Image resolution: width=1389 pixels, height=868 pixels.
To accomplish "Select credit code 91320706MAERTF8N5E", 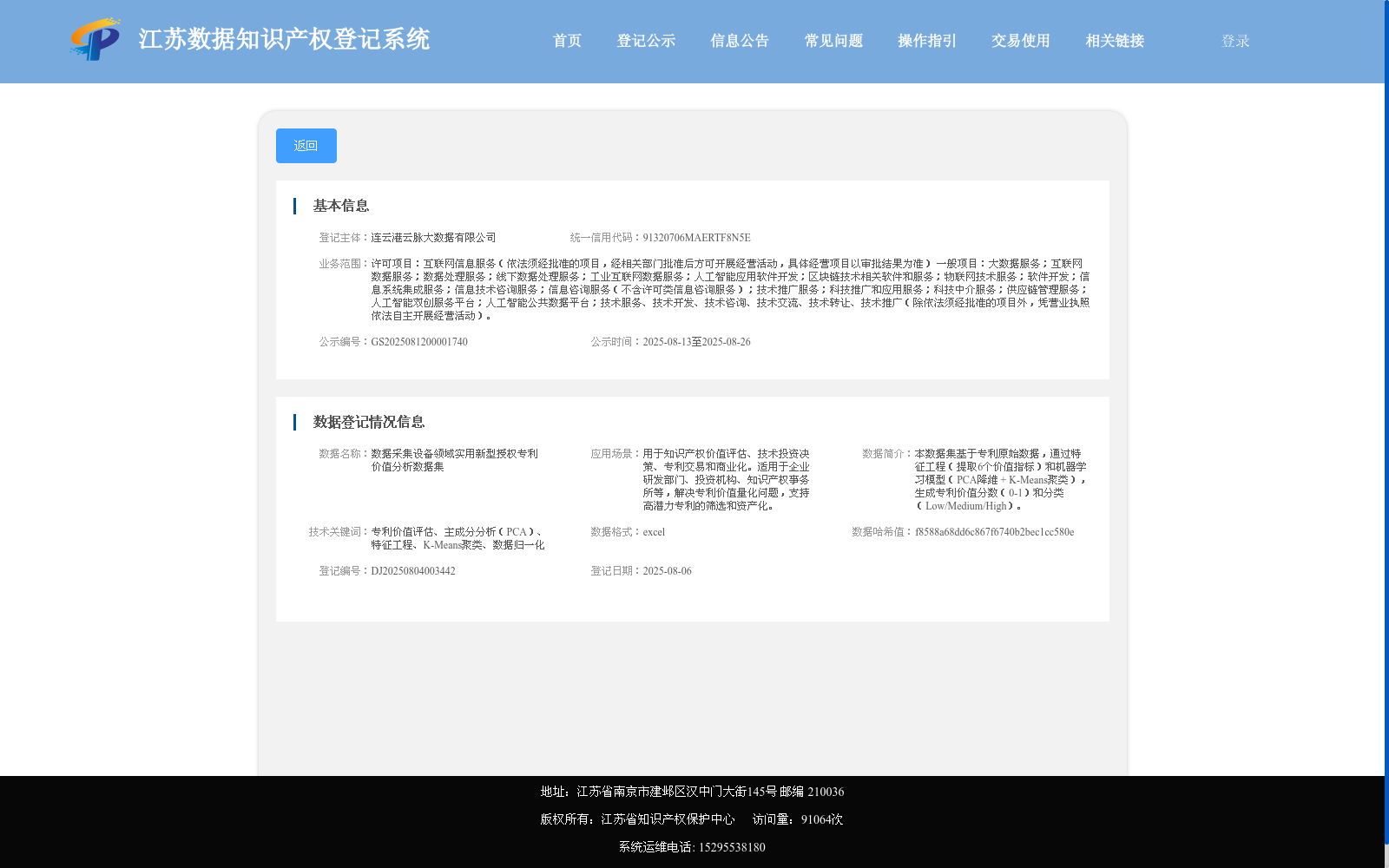I will point(696,238).
